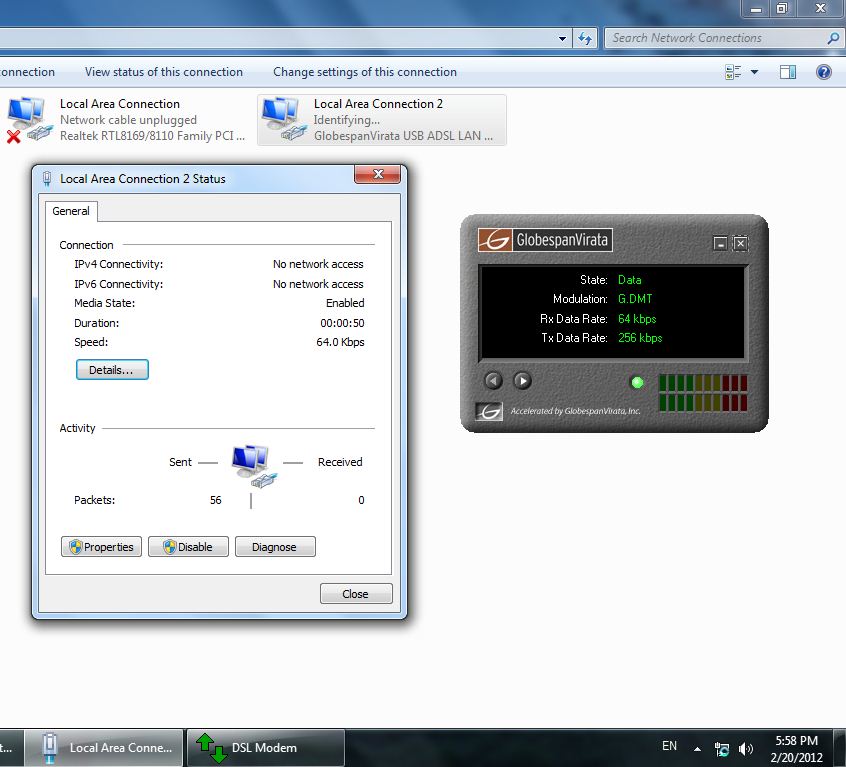Click the EN language indicator
The width and height of the screenshot is (846, 767).
click(670, 746)
